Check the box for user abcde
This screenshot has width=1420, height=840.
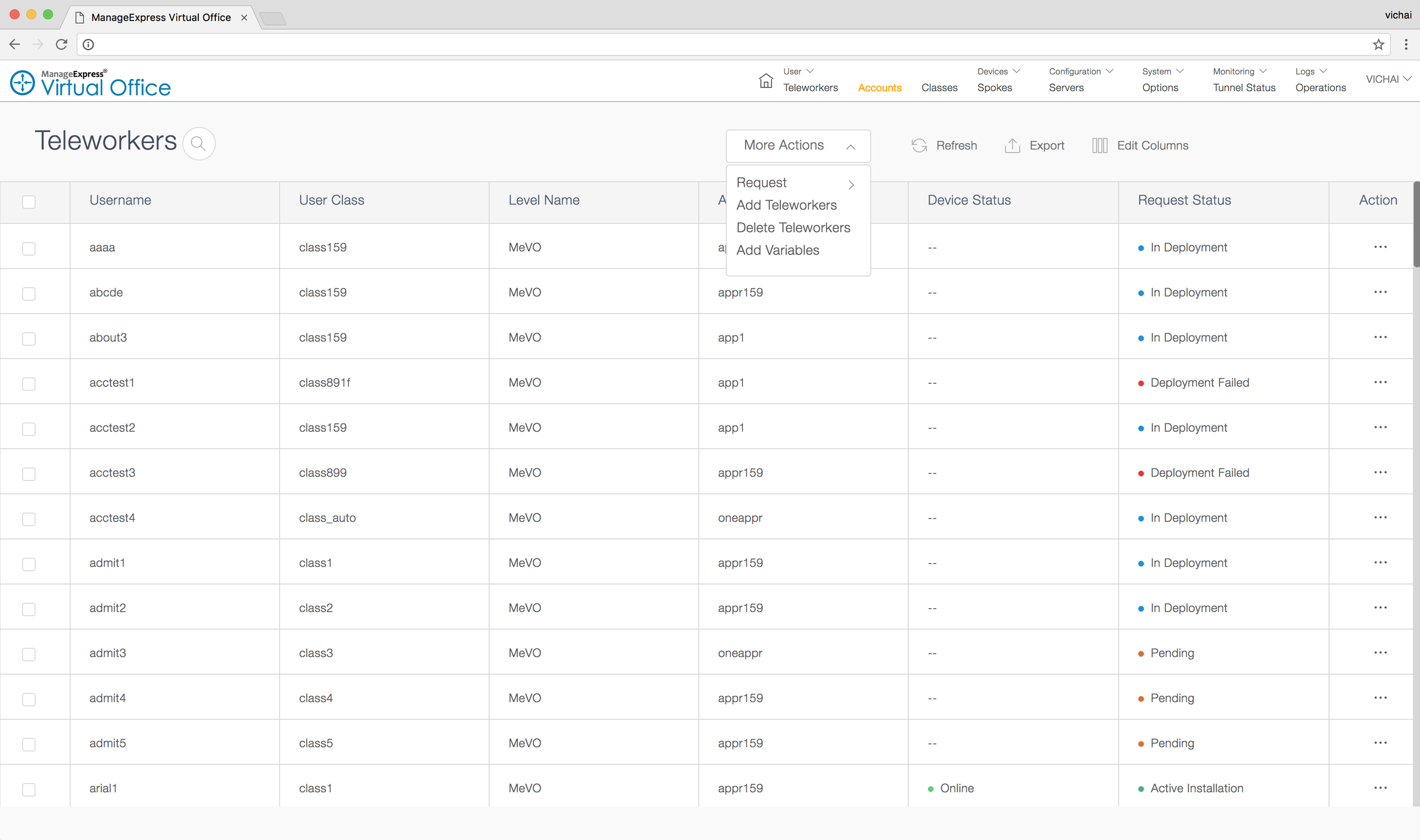29,293
